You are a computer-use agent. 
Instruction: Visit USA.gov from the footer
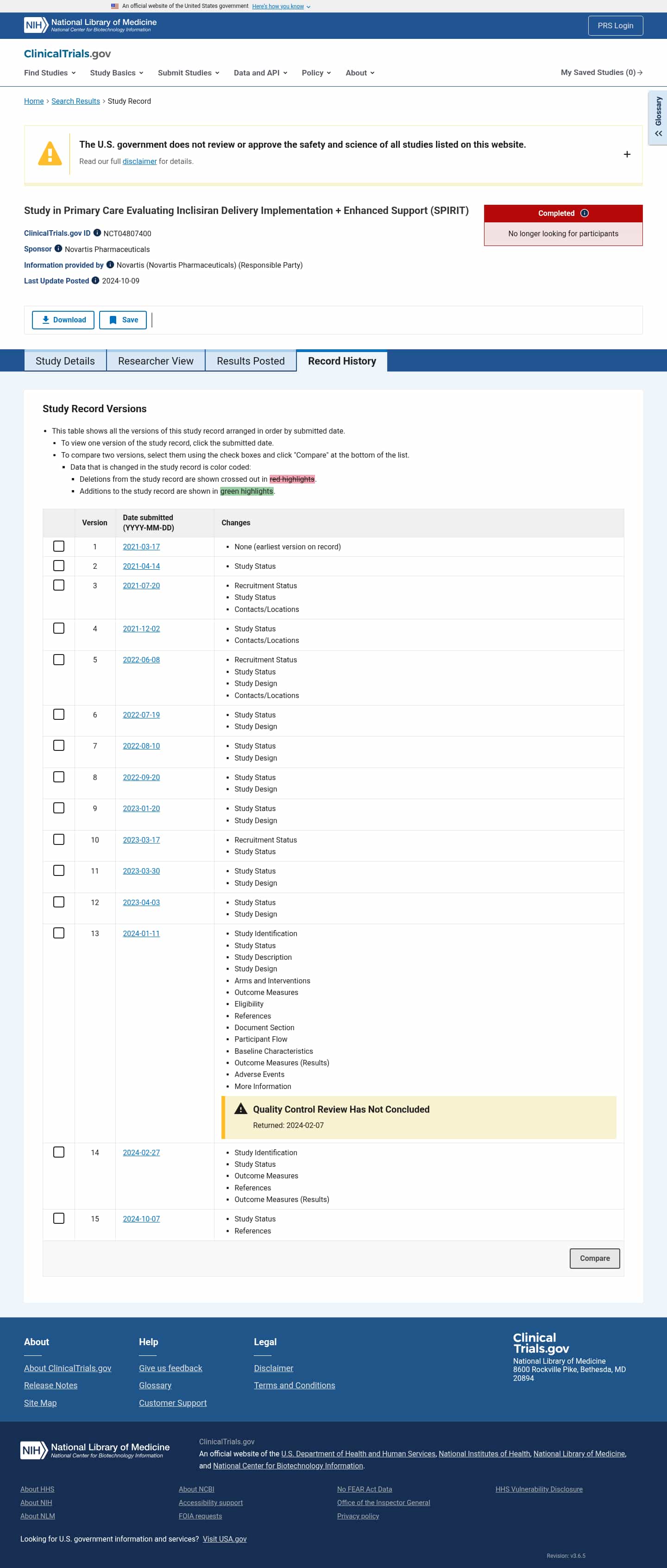(225, 1539)
